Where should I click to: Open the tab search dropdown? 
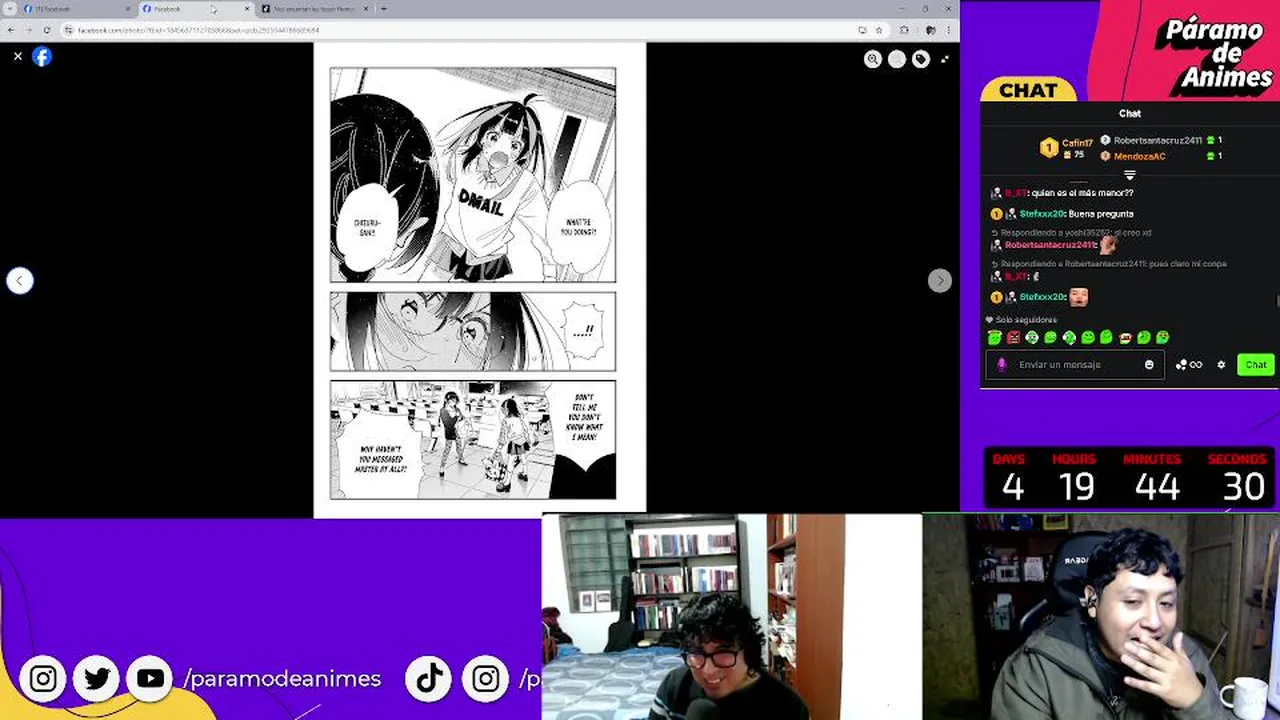[9, 9]
